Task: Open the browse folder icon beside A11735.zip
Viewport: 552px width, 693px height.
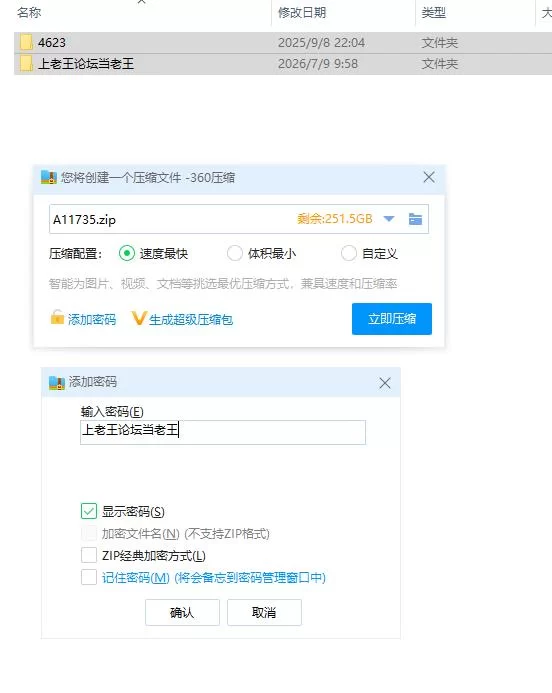Action: (415, 219)
